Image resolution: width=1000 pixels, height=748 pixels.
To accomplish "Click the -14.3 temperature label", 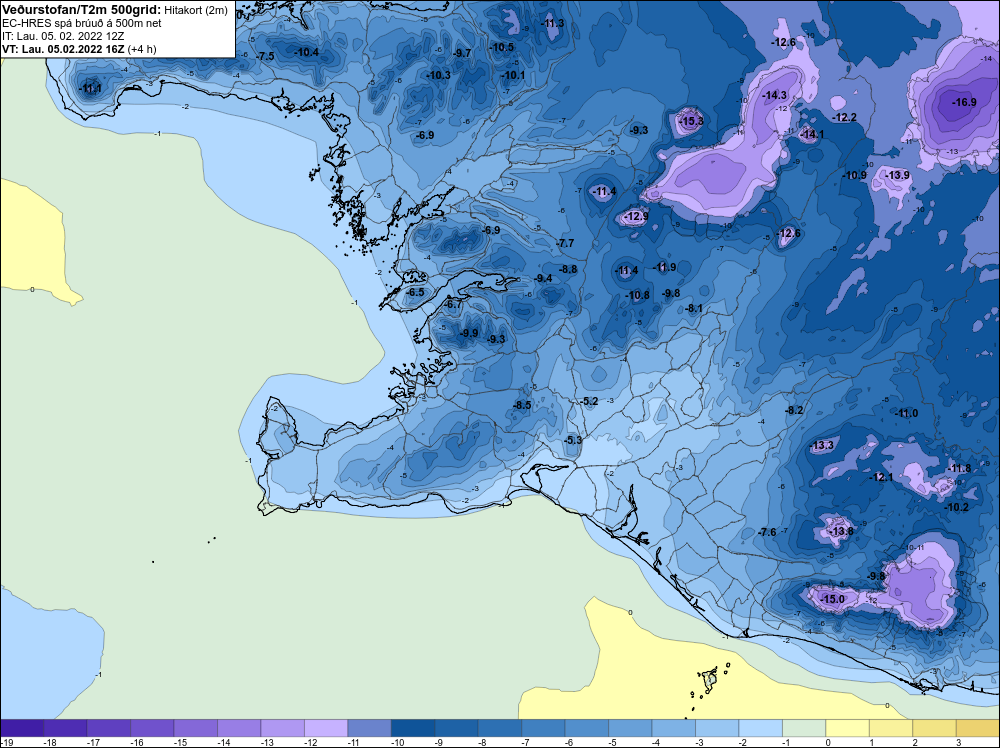I will 775,95.
